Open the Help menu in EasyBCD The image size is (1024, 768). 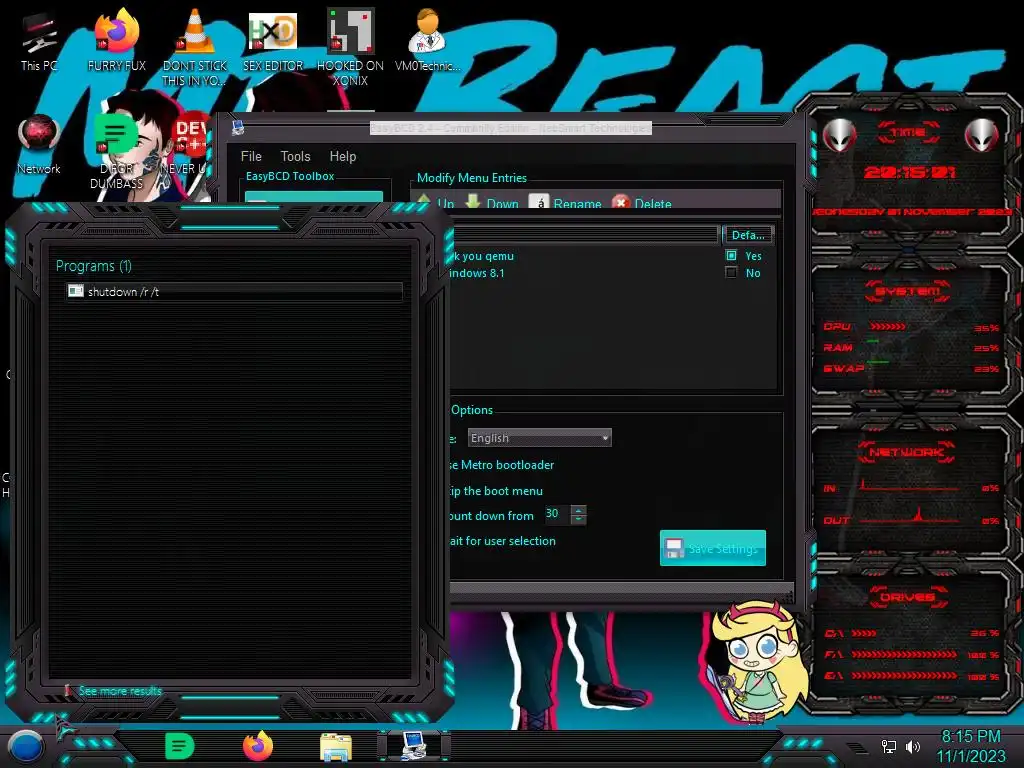click(x=343, y=156)
